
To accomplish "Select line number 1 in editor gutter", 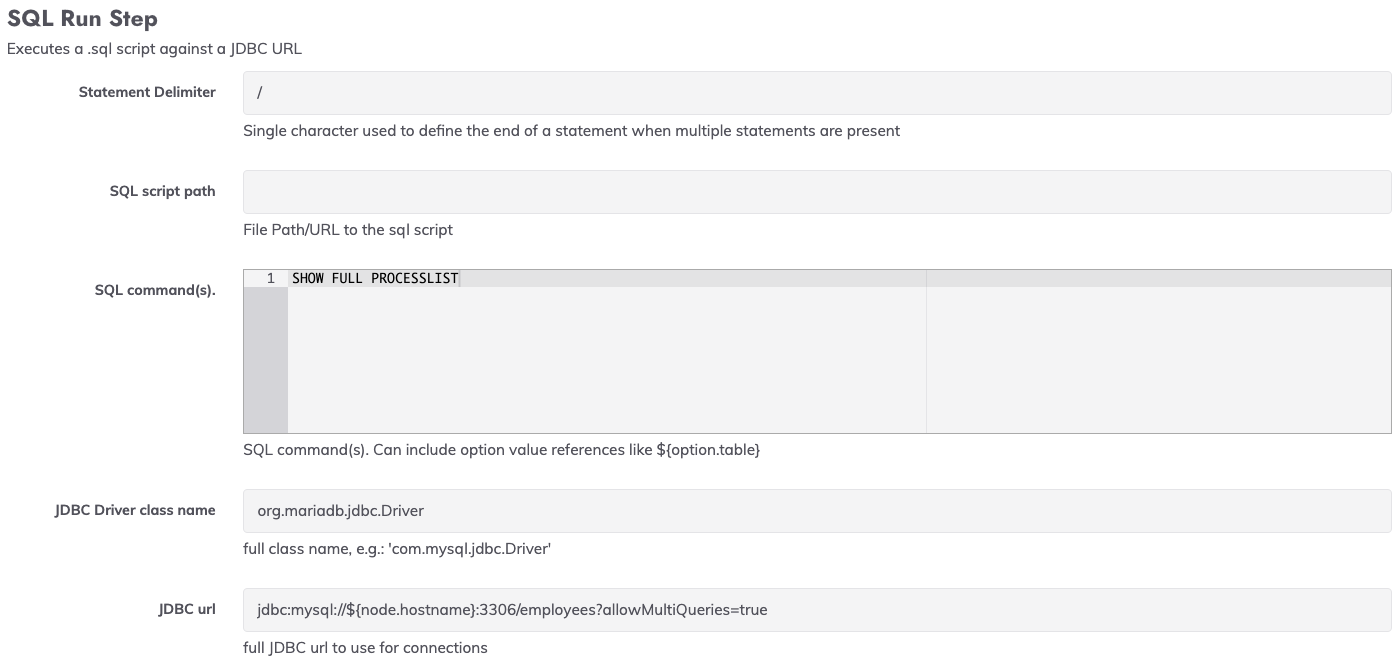I will [270, 278].
